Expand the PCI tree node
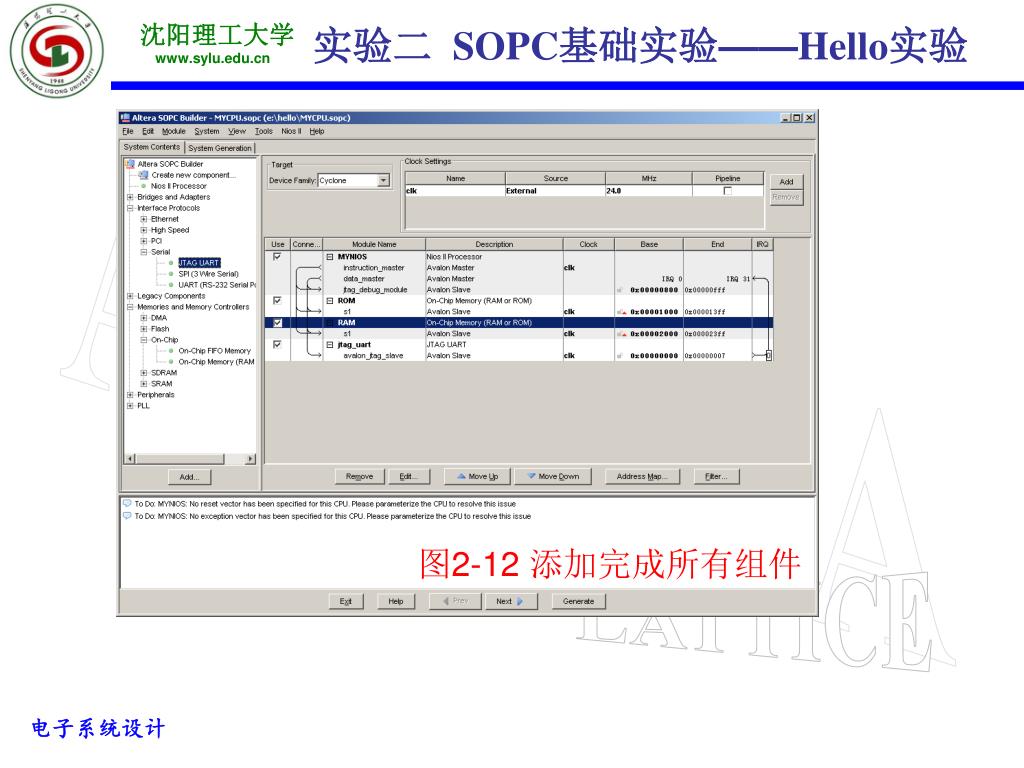1024x768 pixels. 144,241
